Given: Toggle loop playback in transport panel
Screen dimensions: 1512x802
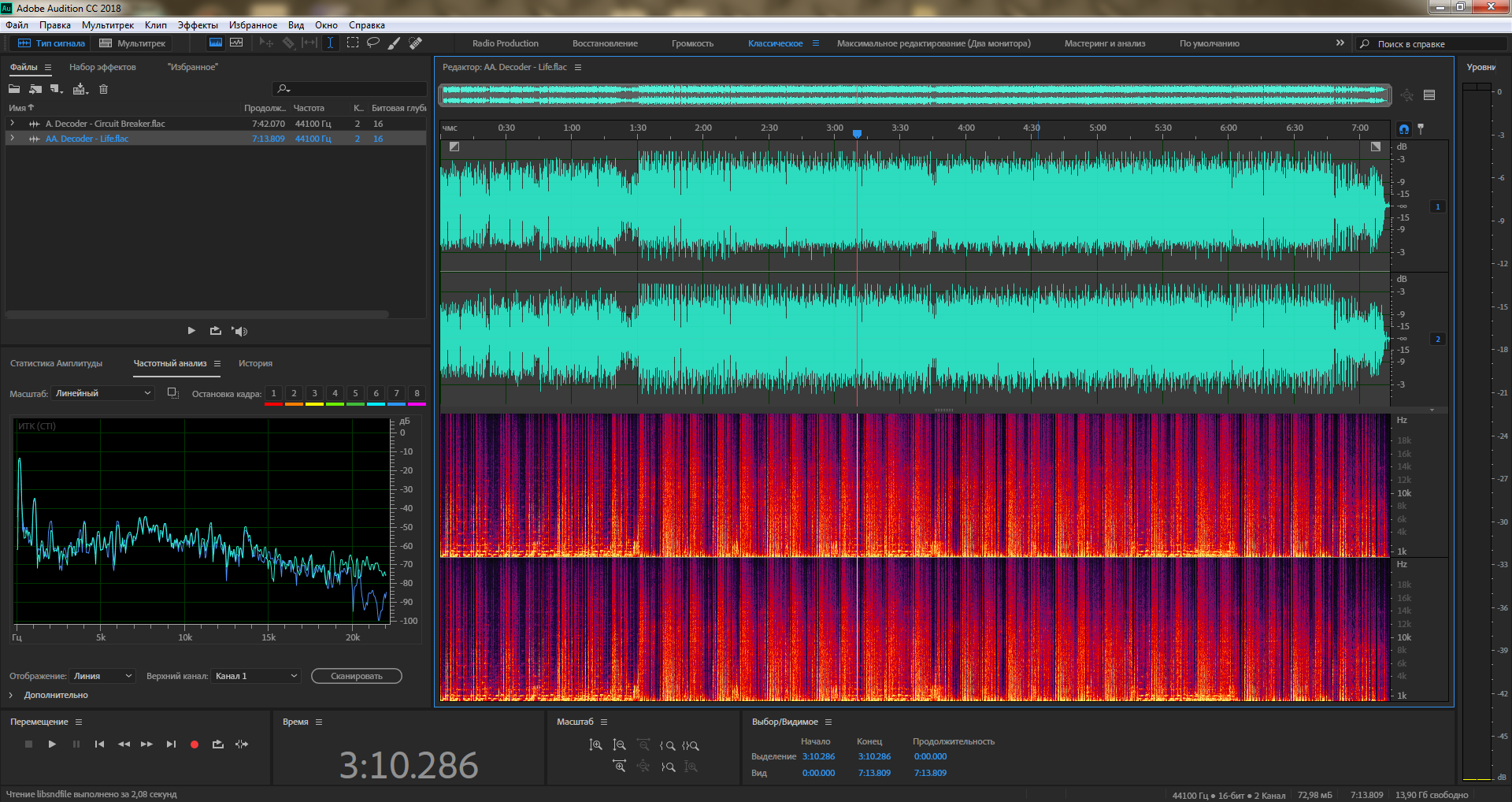Looking at the screenshot, I should point(217,744).
